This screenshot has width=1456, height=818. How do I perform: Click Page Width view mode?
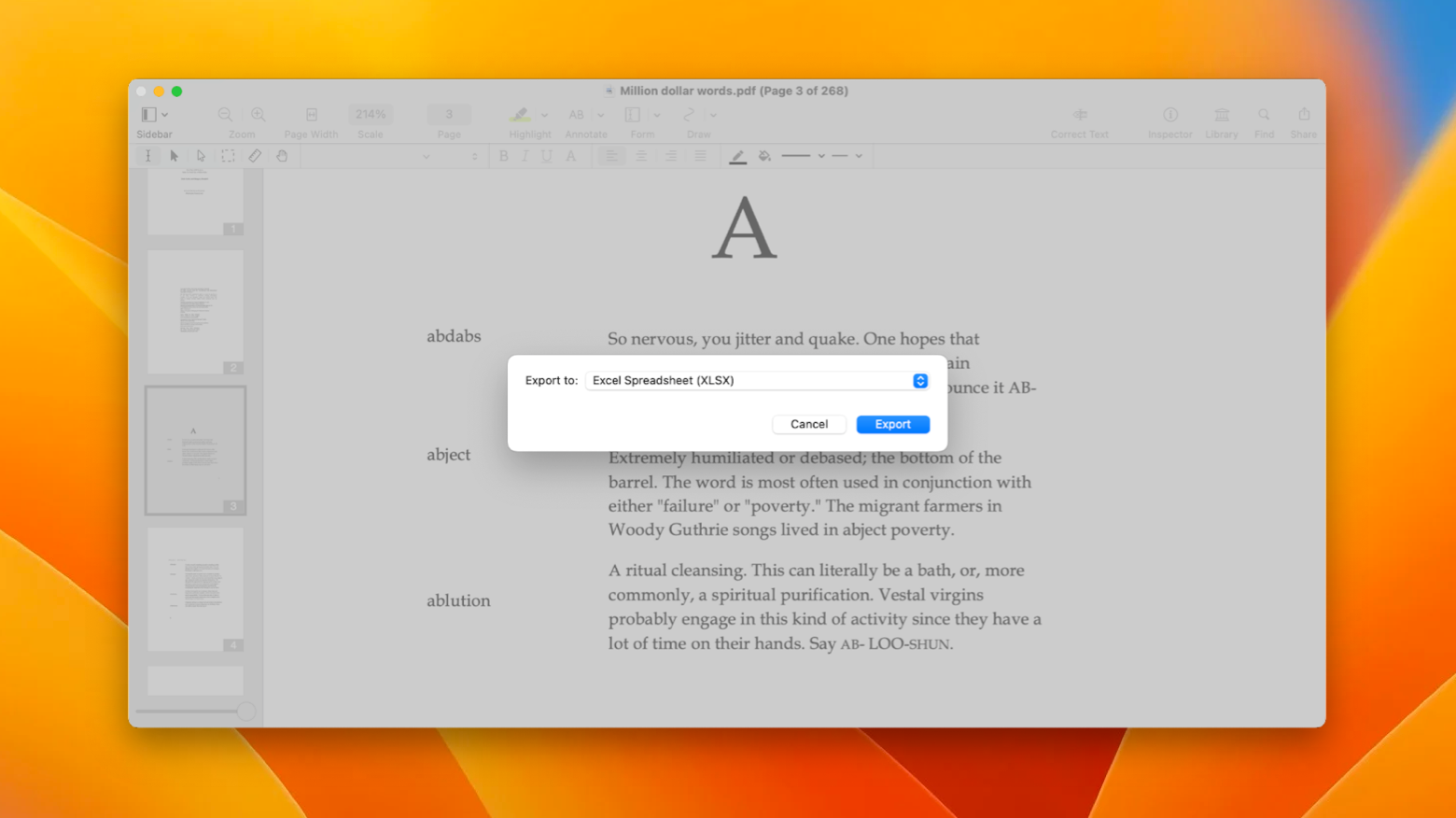click(x=311, y=114)
